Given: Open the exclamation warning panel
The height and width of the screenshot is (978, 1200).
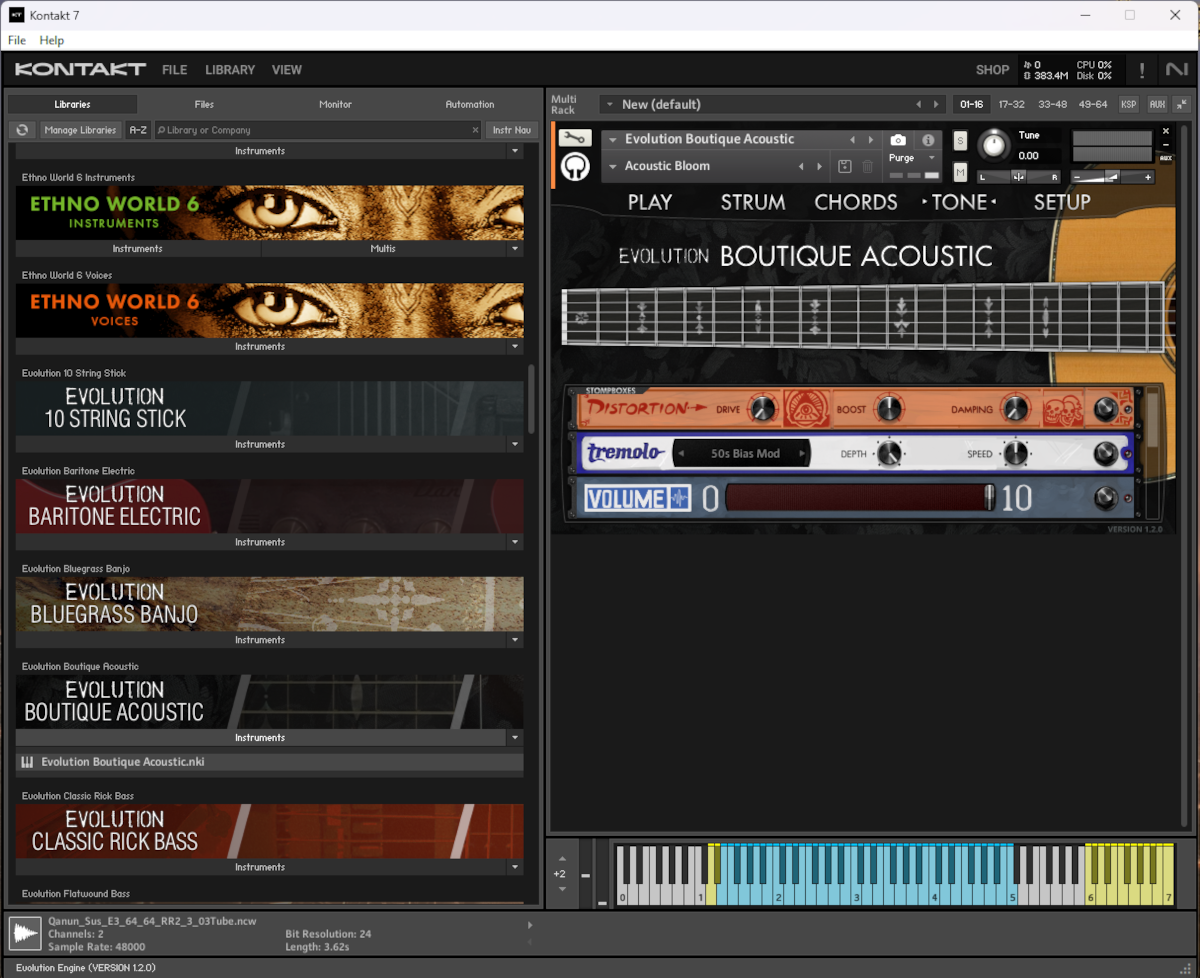Looking at the screenshot, I should click(x=1142, y=70).
